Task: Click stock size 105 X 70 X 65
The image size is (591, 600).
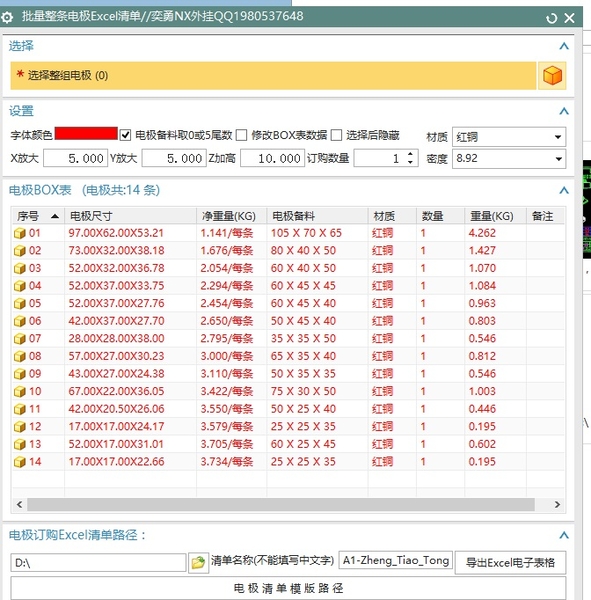Action: click(306, 233)
